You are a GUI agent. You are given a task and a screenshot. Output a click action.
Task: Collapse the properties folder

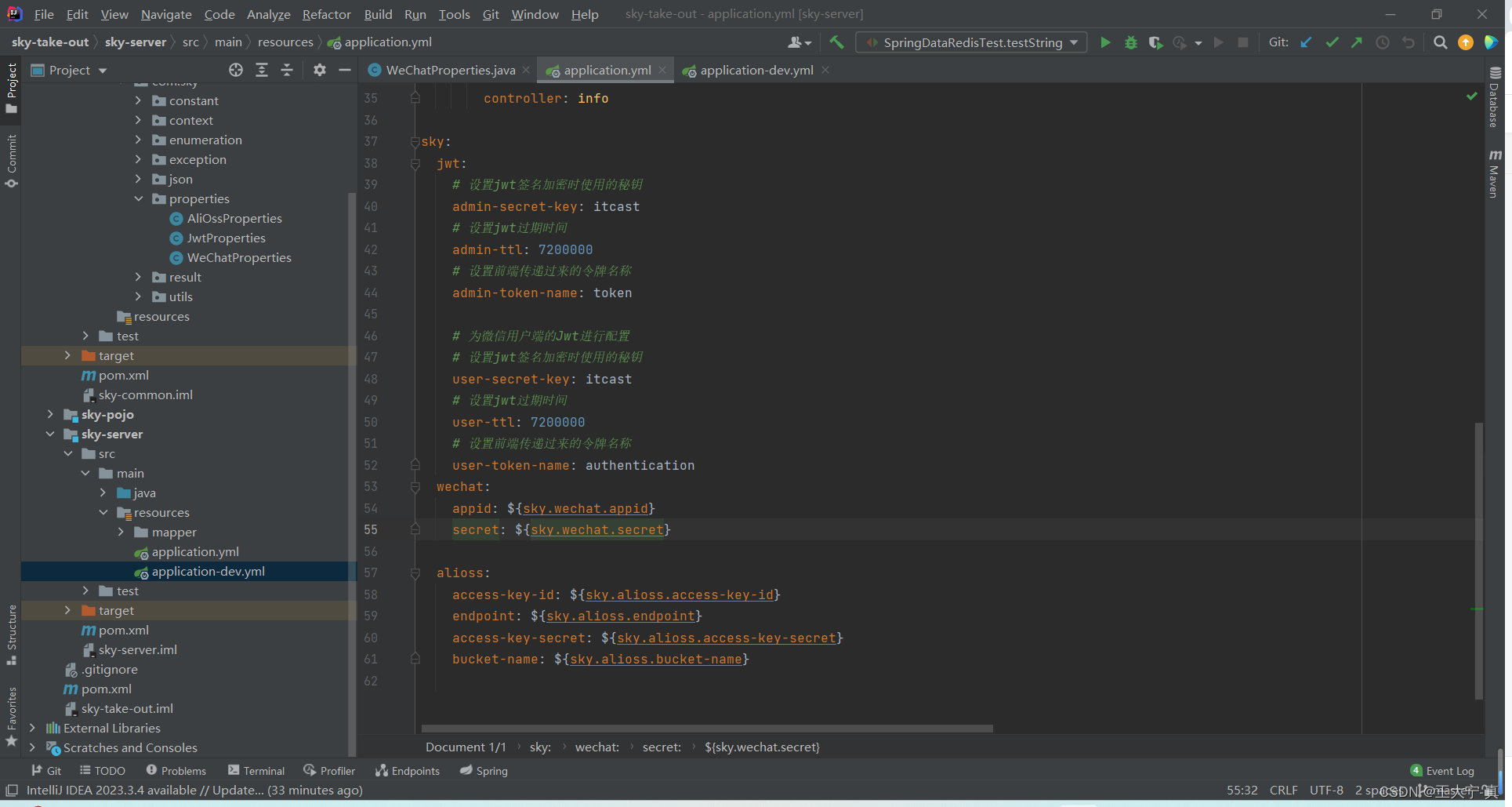coord(139,198)
